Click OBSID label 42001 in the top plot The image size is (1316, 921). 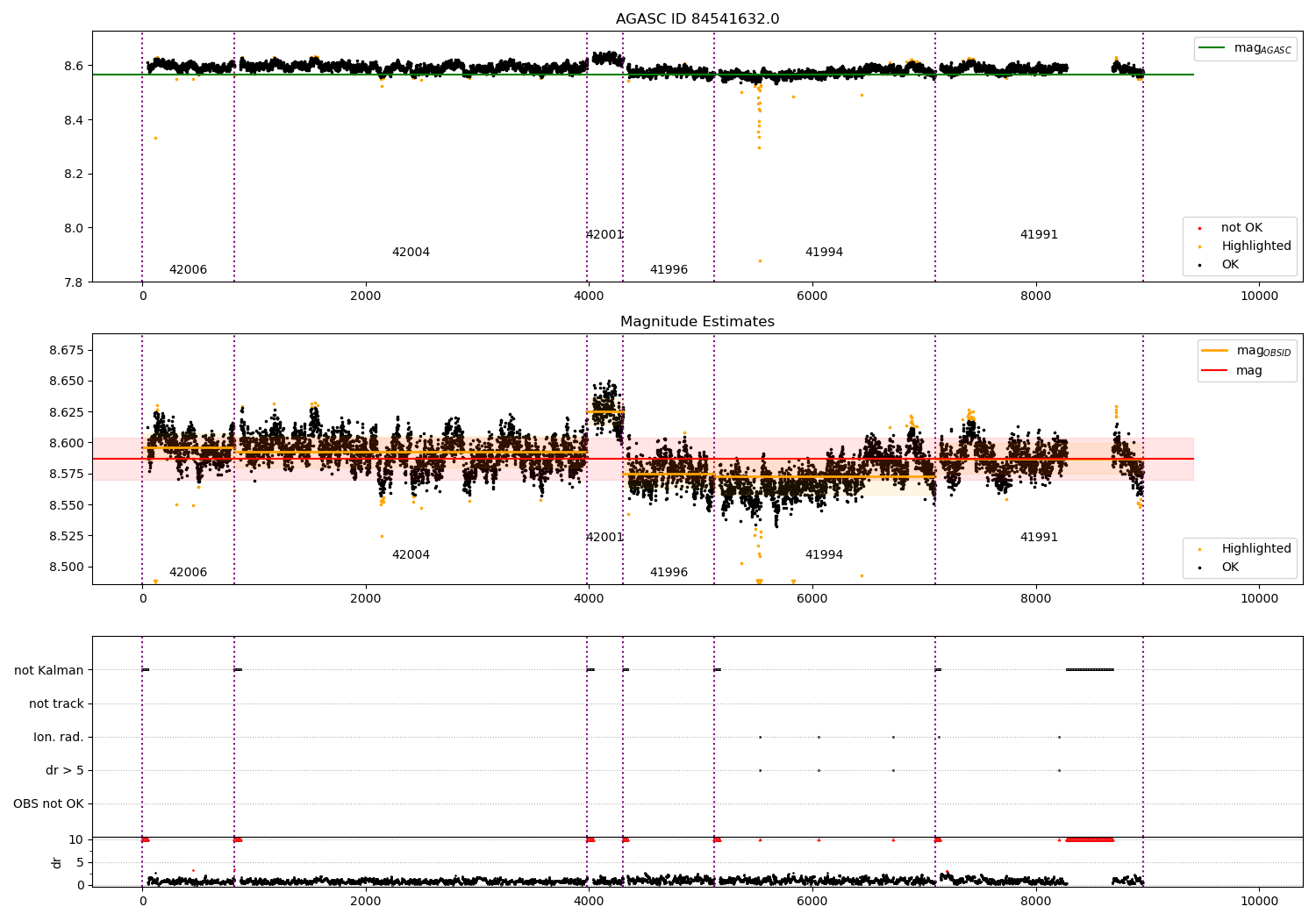(604, 235)
